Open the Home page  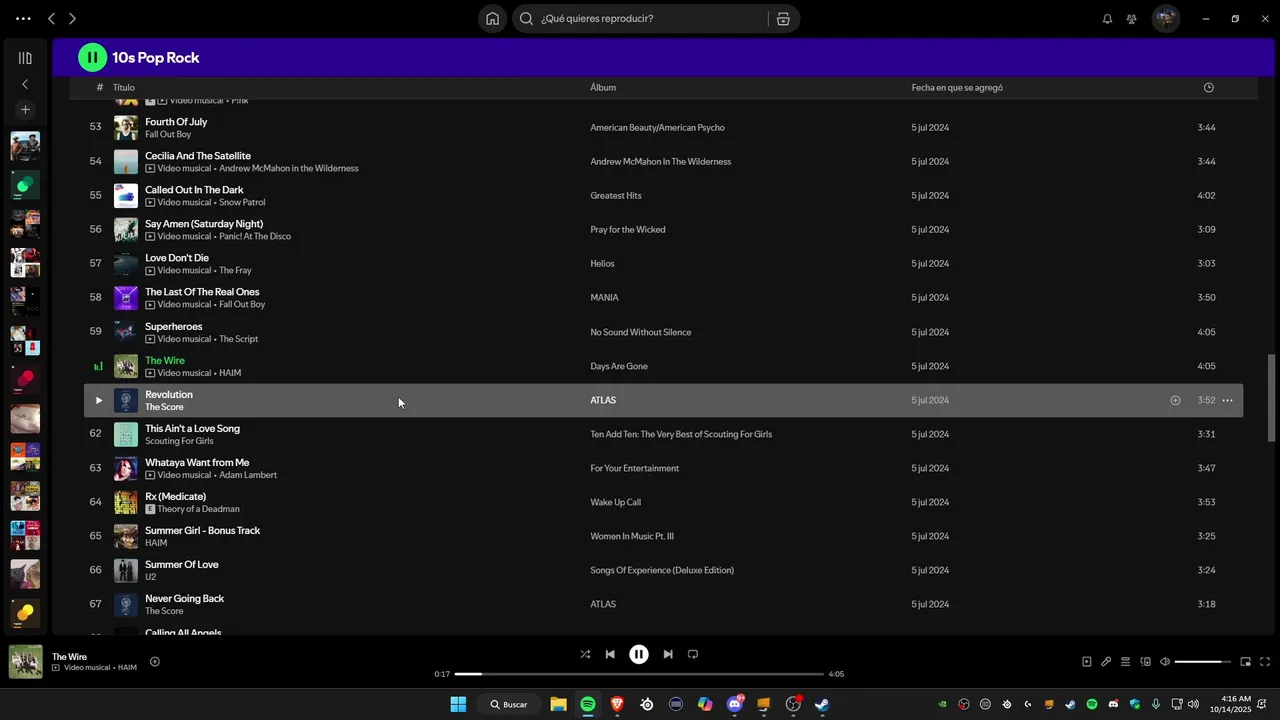point(493,18)
